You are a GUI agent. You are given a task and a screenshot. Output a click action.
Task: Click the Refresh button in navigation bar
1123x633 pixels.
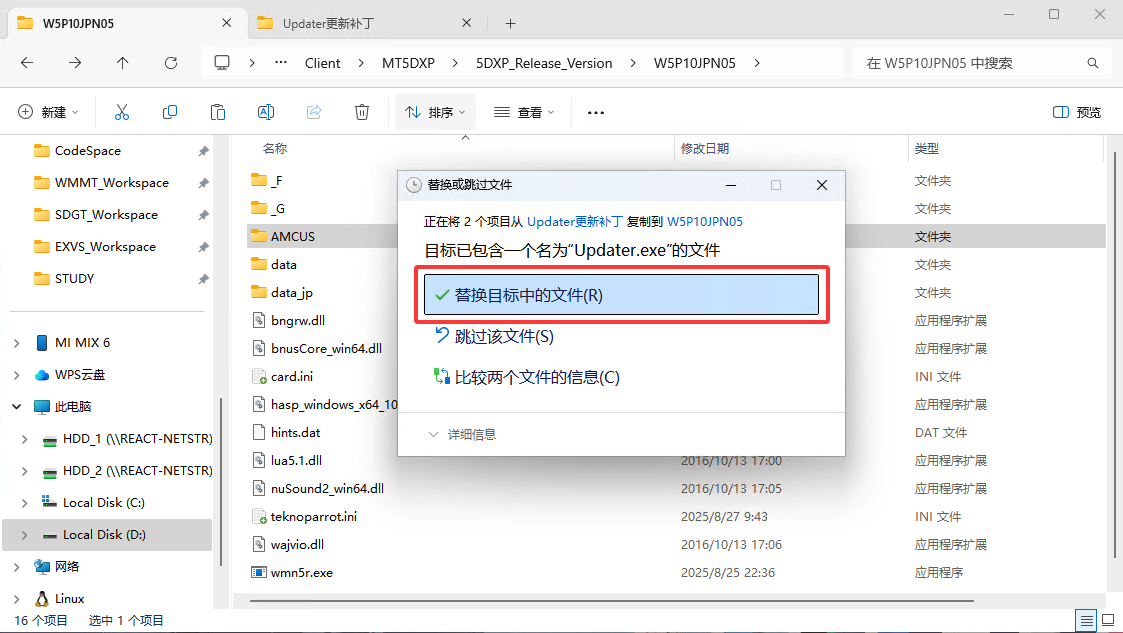coord(171,63)
